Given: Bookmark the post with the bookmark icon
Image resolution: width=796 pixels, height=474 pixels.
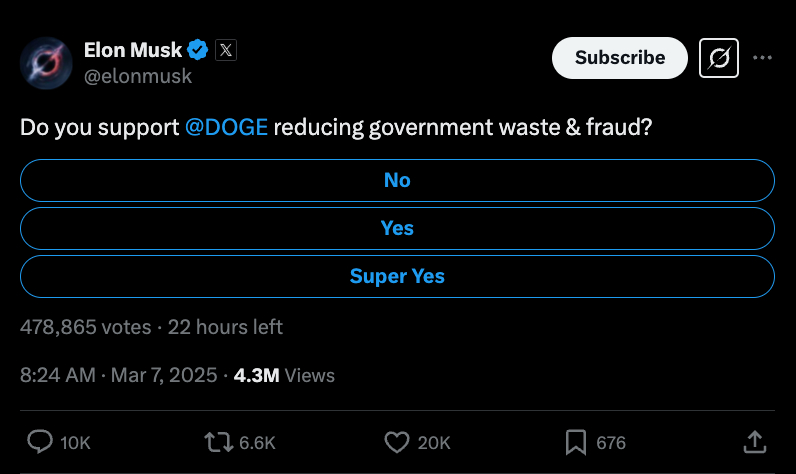Looking at the screenshot, I should [576, 442].
